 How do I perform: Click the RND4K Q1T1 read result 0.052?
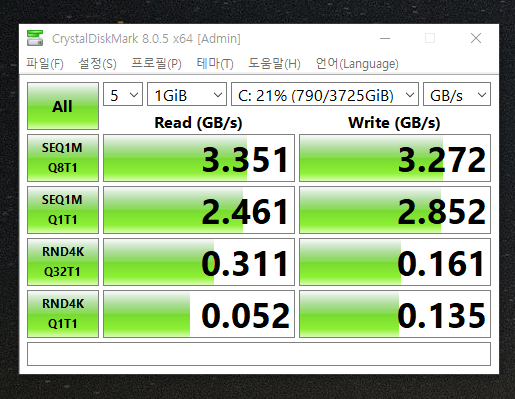(x=199, y=314)
